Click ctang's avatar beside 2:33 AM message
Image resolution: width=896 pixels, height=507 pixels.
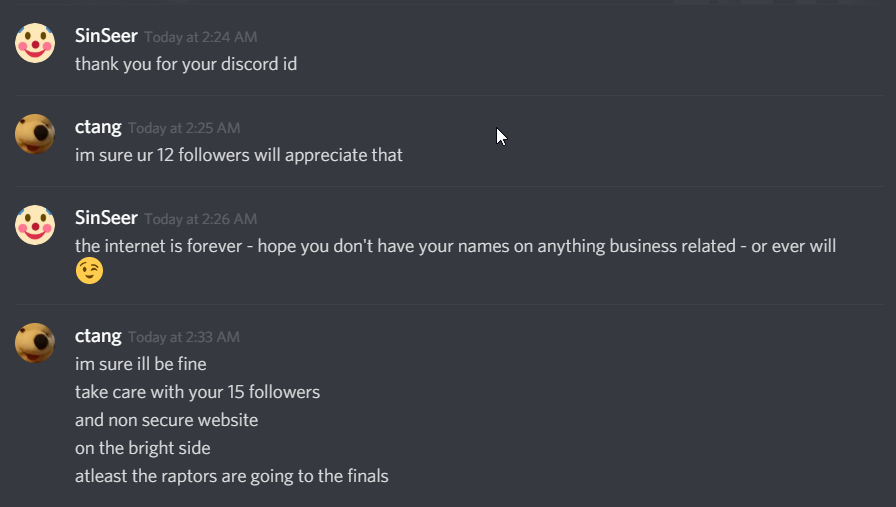tap(35, 343)
